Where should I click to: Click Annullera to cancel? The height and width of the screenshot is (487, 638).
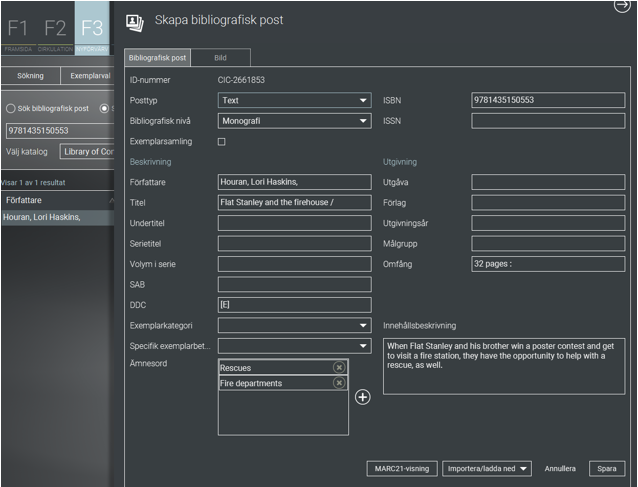coord(560,469)
